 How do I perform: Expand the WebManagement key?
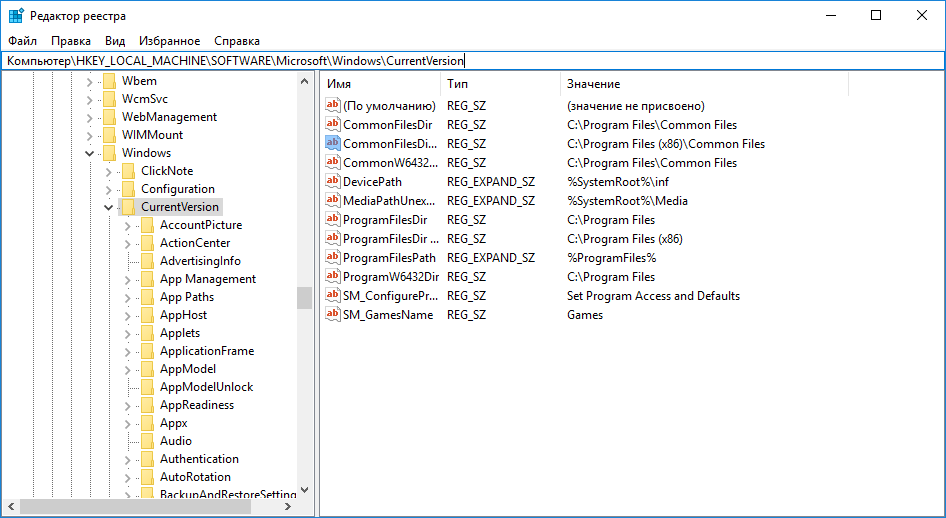90,117
